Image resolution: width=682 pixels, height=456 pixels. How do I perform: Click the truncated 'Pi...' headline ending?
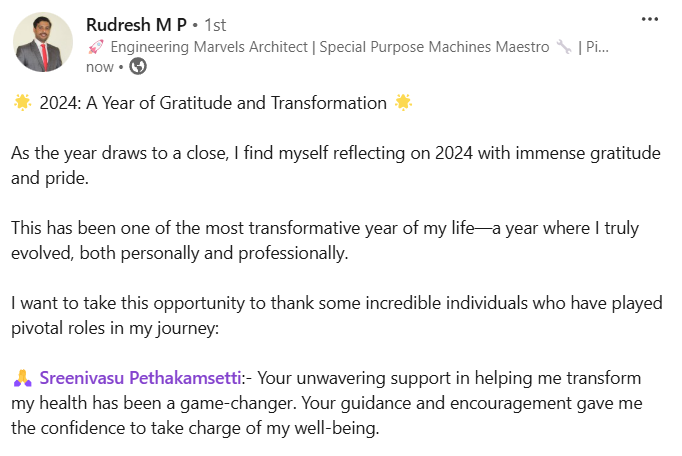pyautogui.click(x=596, y=46)
